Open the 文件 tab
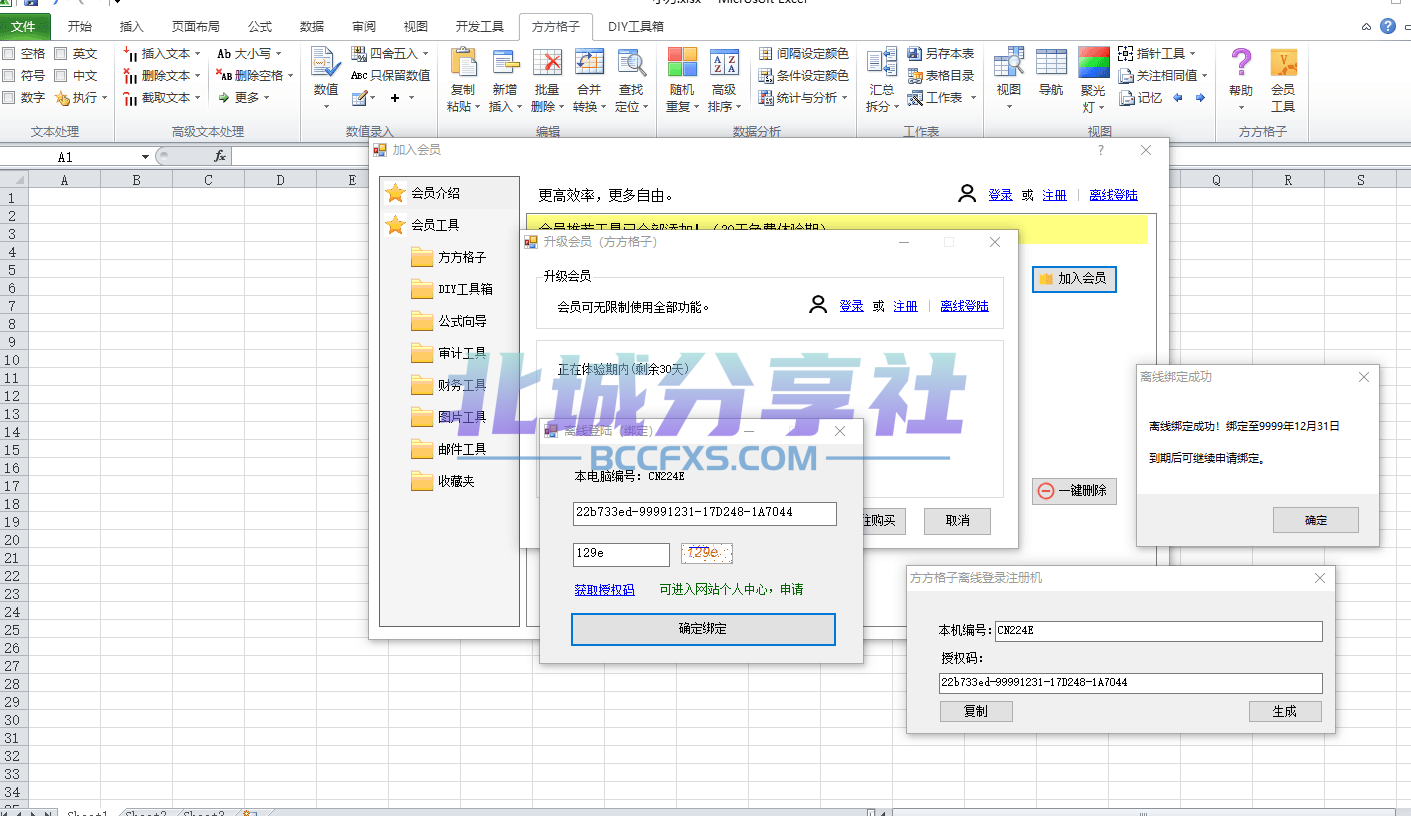This screenshot has width=1411, height=816. point(25,27)
